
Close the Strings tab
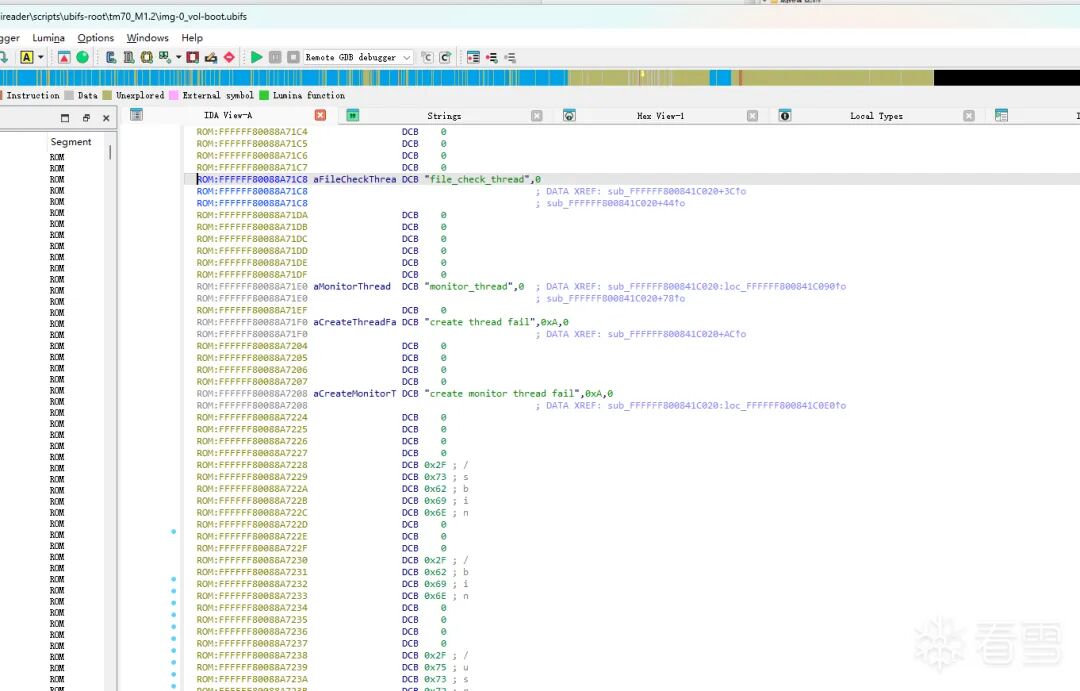[537, 116]
